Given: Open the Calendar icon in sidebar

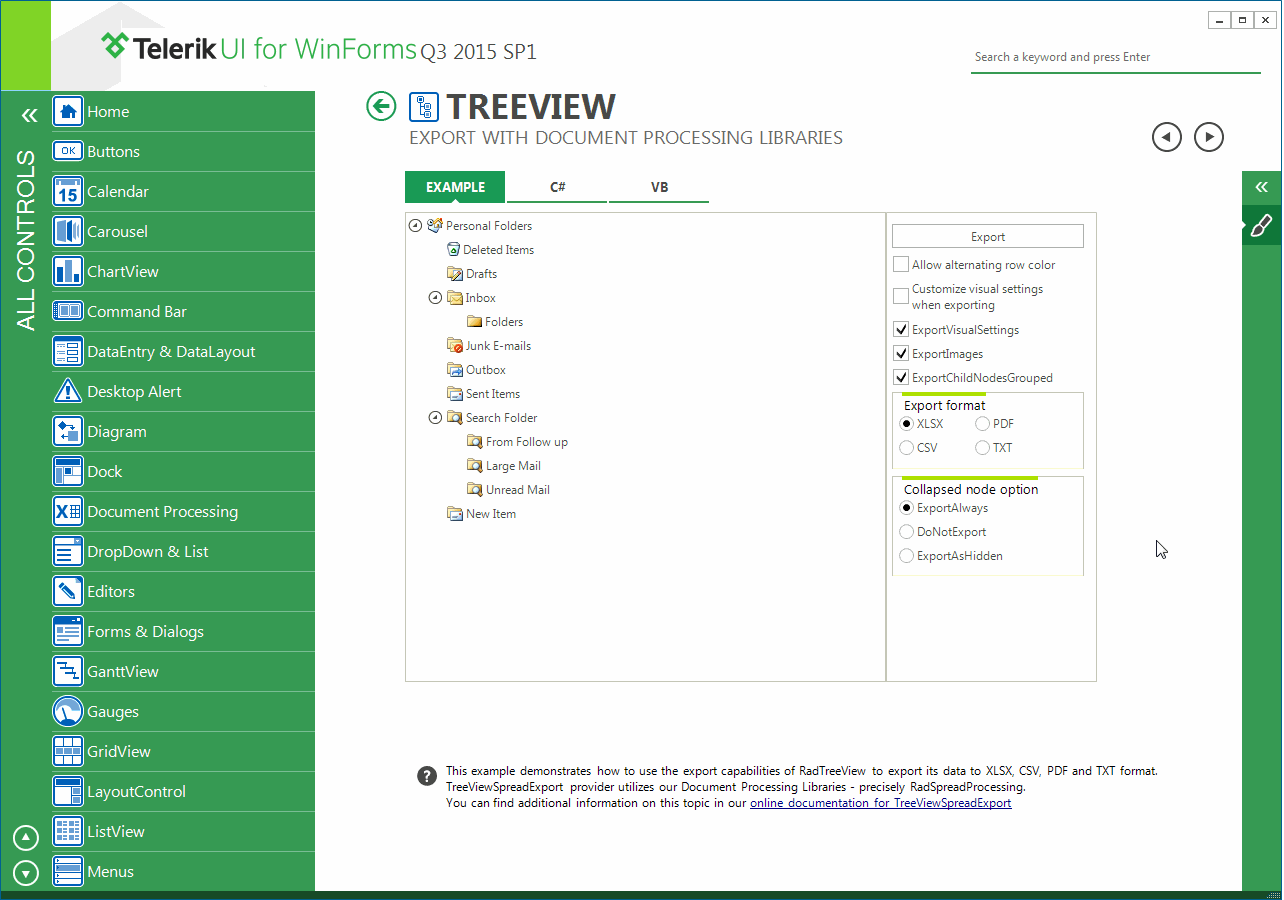Looking at the screenshot, I should 68,192.
